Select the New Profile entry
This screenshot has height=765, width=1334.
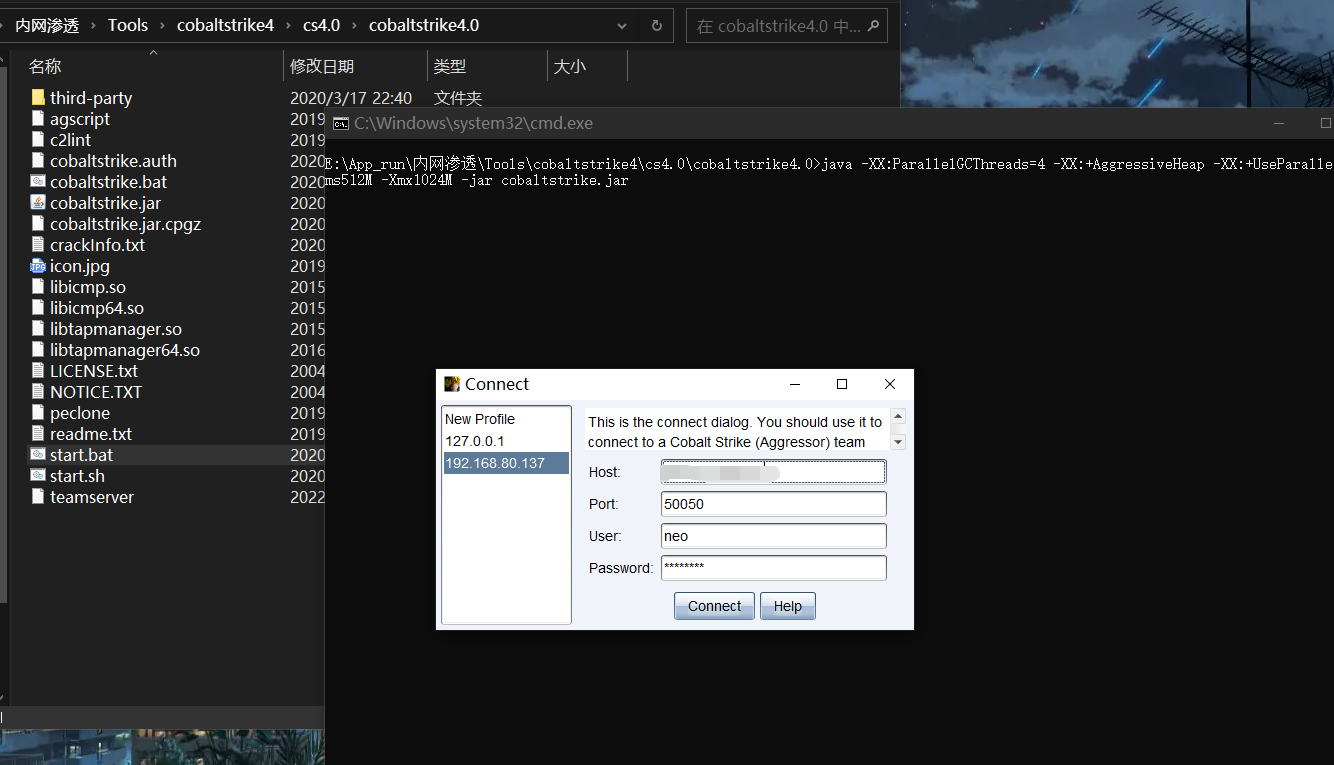(x=506, y=419)
